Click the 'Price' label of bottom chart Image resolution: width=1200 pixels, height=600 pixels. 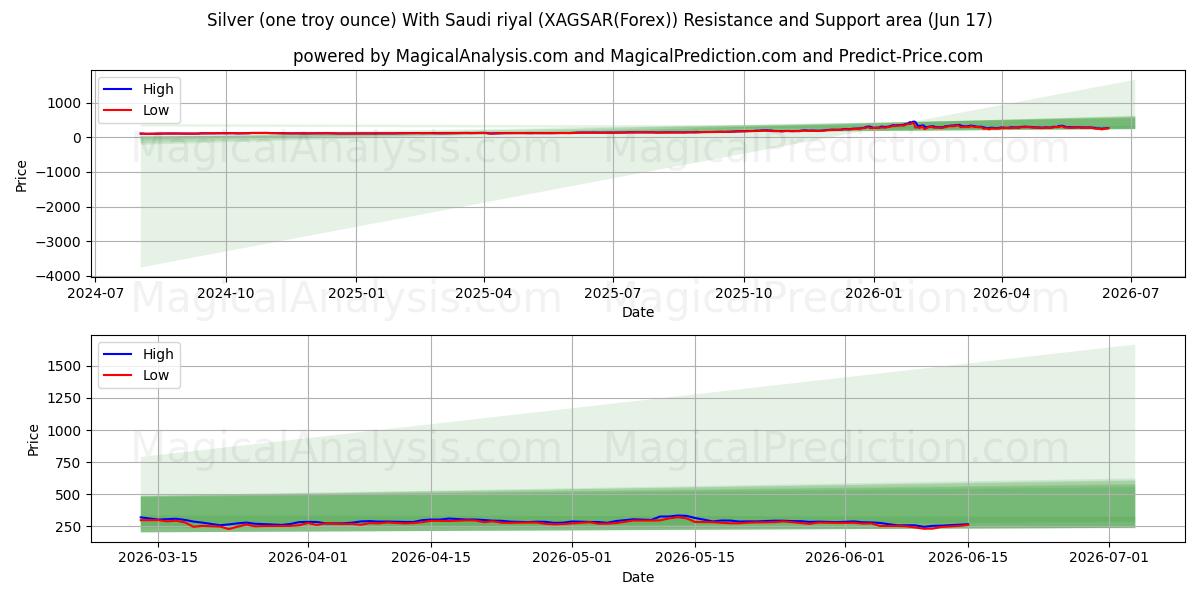34,440
